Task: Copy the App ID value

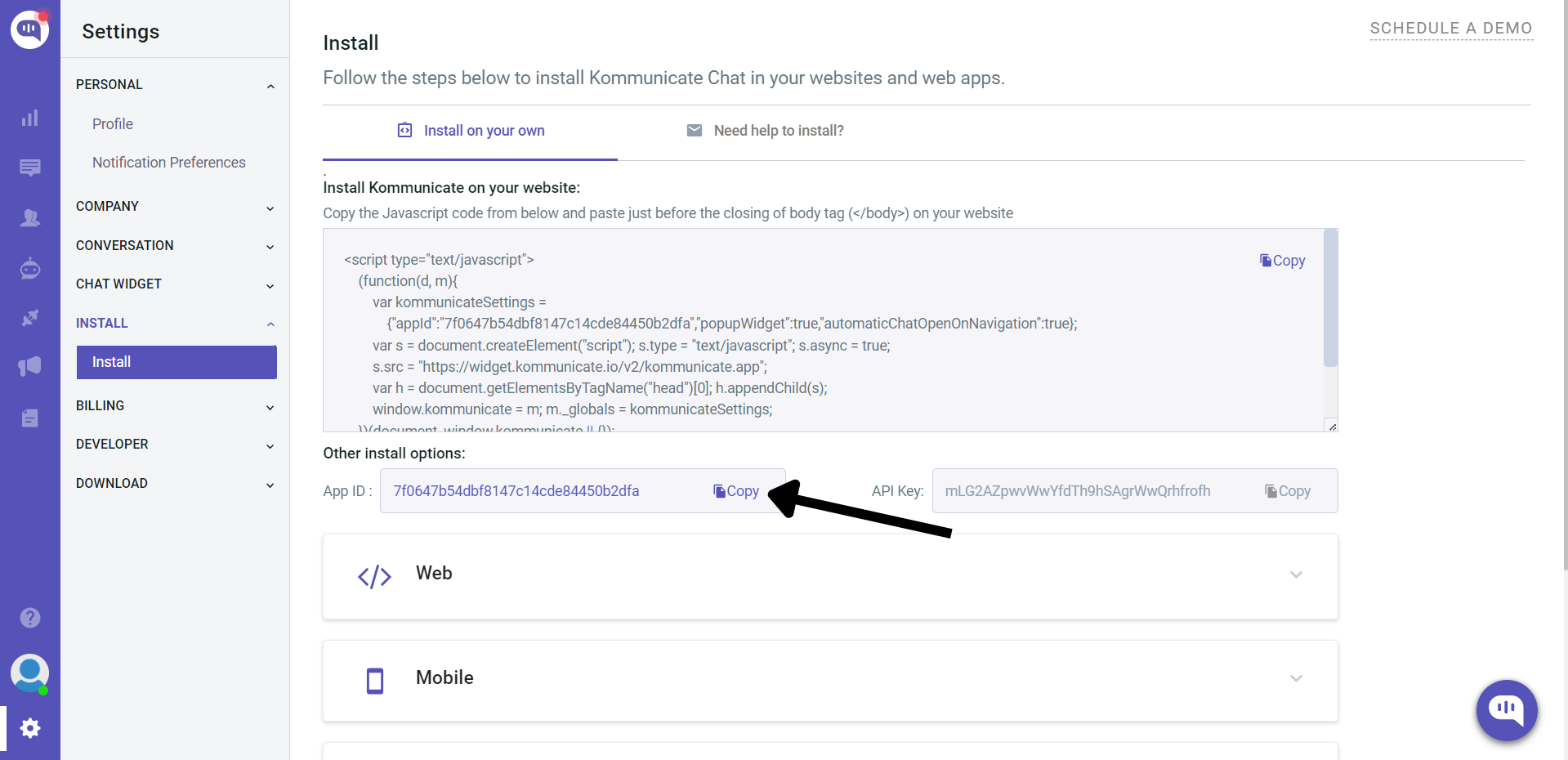Action: (736, 491)
